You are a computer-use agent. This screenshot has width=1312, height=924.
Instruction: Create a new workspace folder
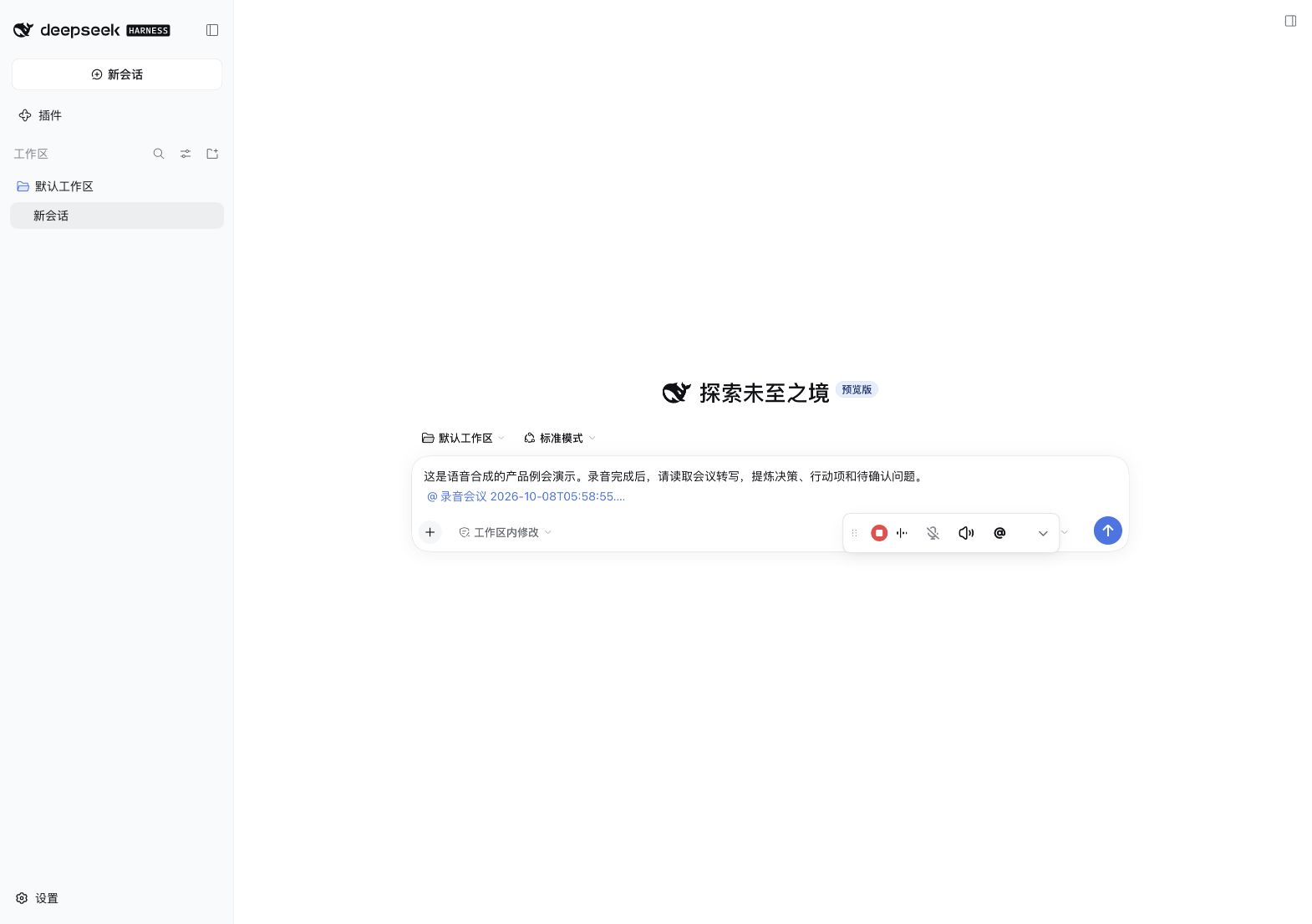(212, 154)
